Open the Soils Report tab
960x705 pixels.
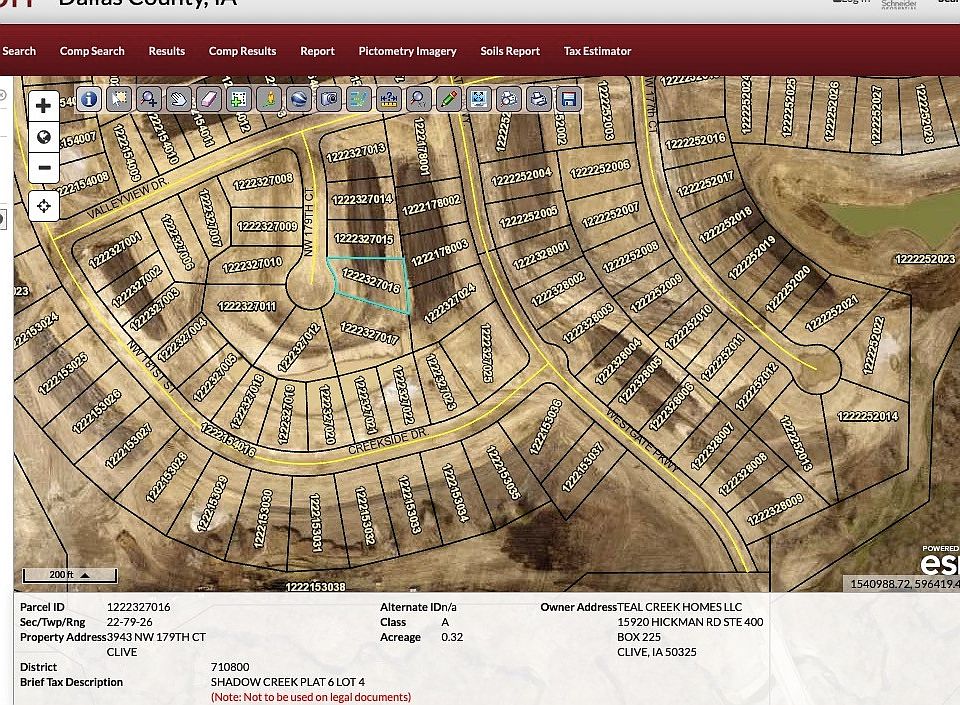coord(509,51)
